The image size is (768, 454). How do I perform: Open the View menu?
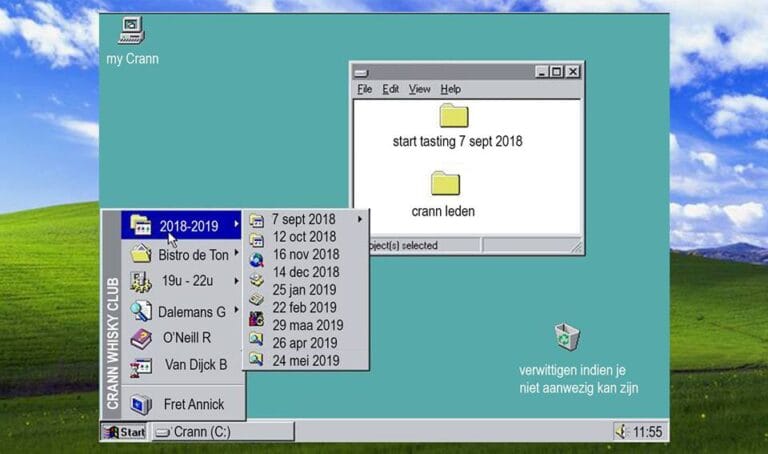[420, 89]
